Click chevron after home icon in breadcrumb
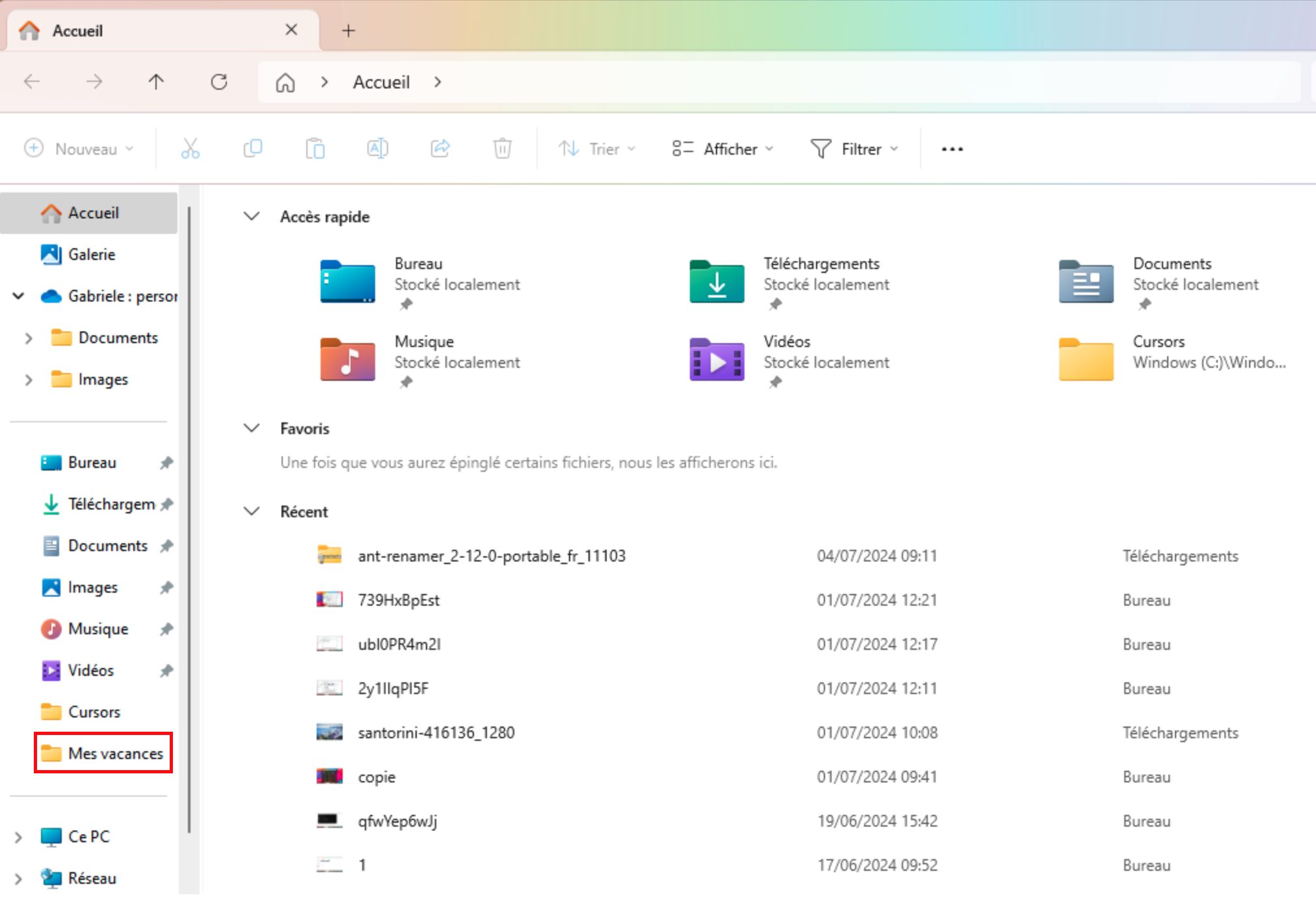The image size is (1316, 902). tap(324, 82)
